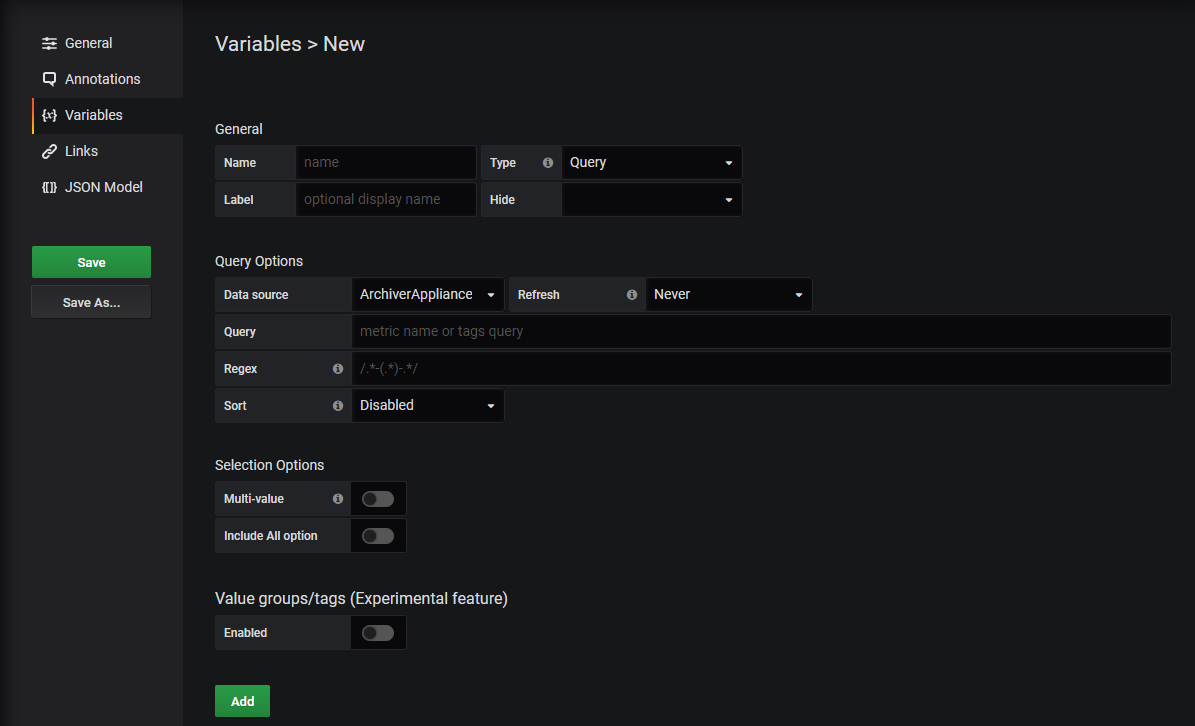
Task: Click the info icon beside Type
Action: coord(547,162)
